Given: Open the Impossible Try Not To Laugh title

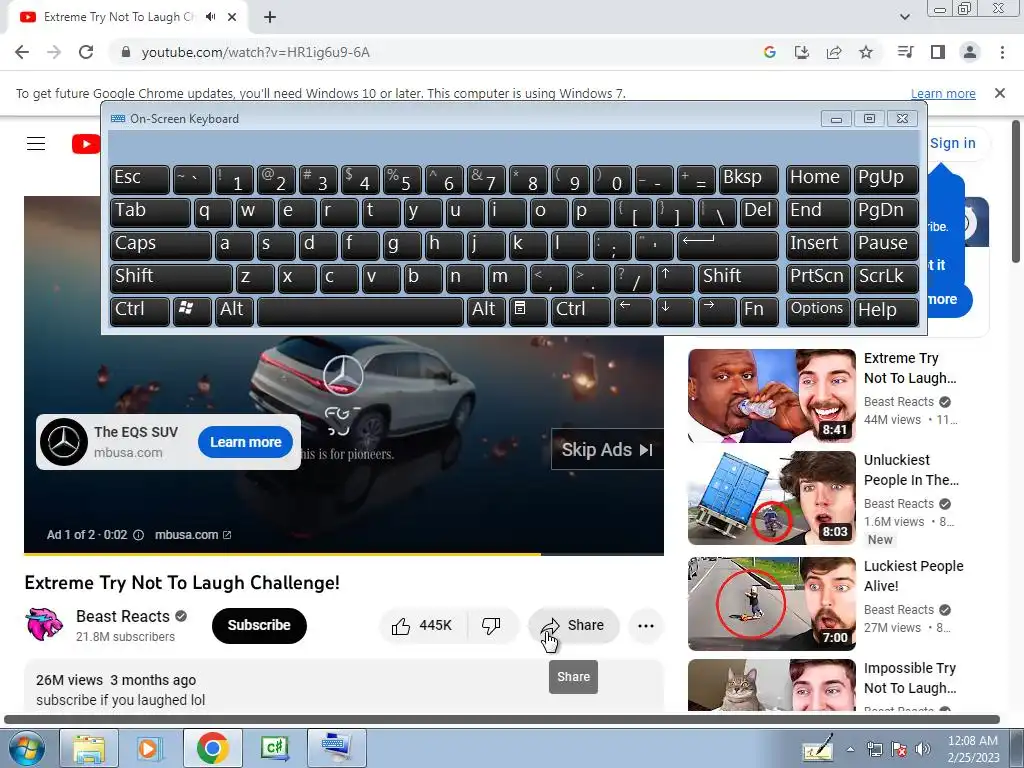Looking at the screenshot, I should pos(910,678).
